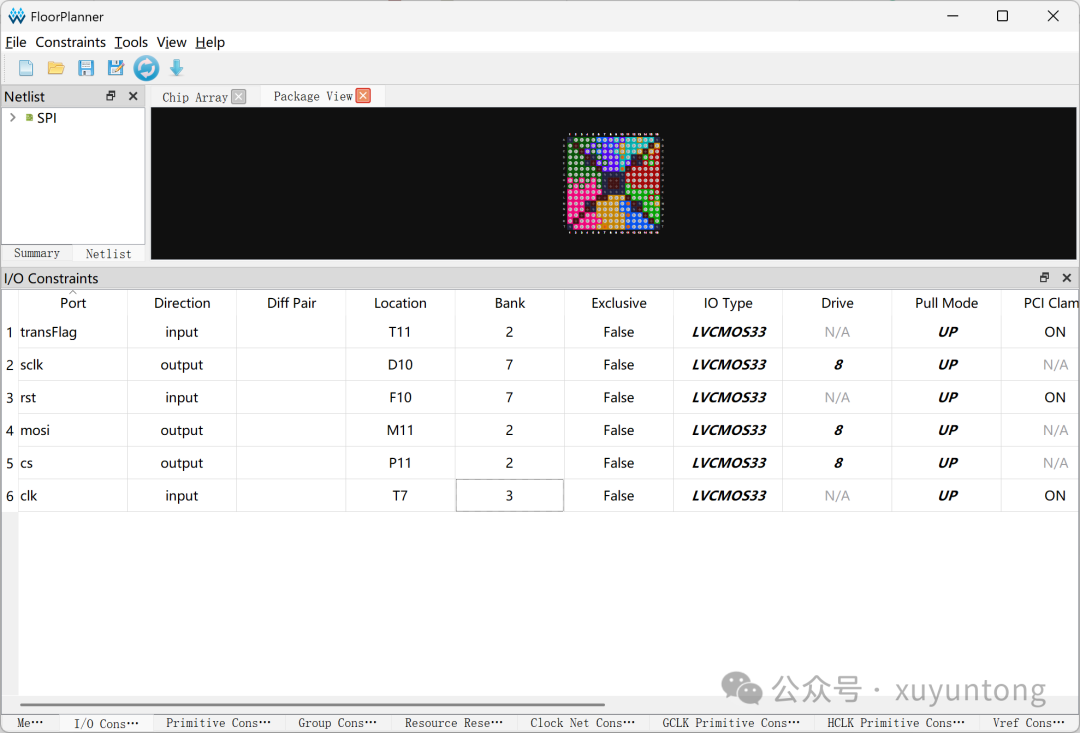Viewport: 1080px width, 733px height.
Task: Click the Save As toolbar icon
Action: pyautogui.click(x=115, y=68)
